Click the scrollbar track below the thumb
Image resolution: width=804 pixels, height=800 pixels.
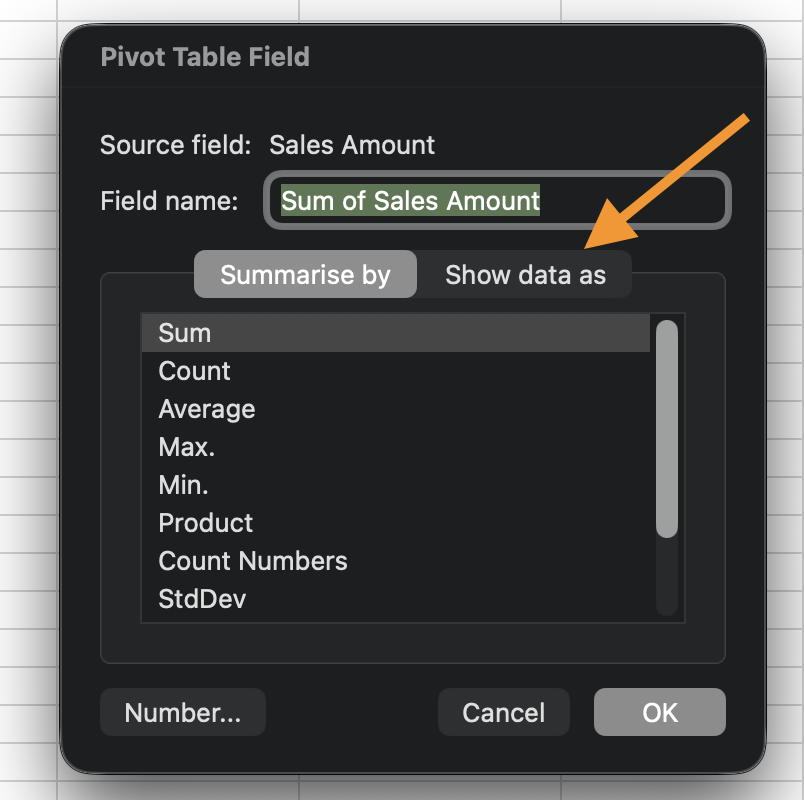666,580
